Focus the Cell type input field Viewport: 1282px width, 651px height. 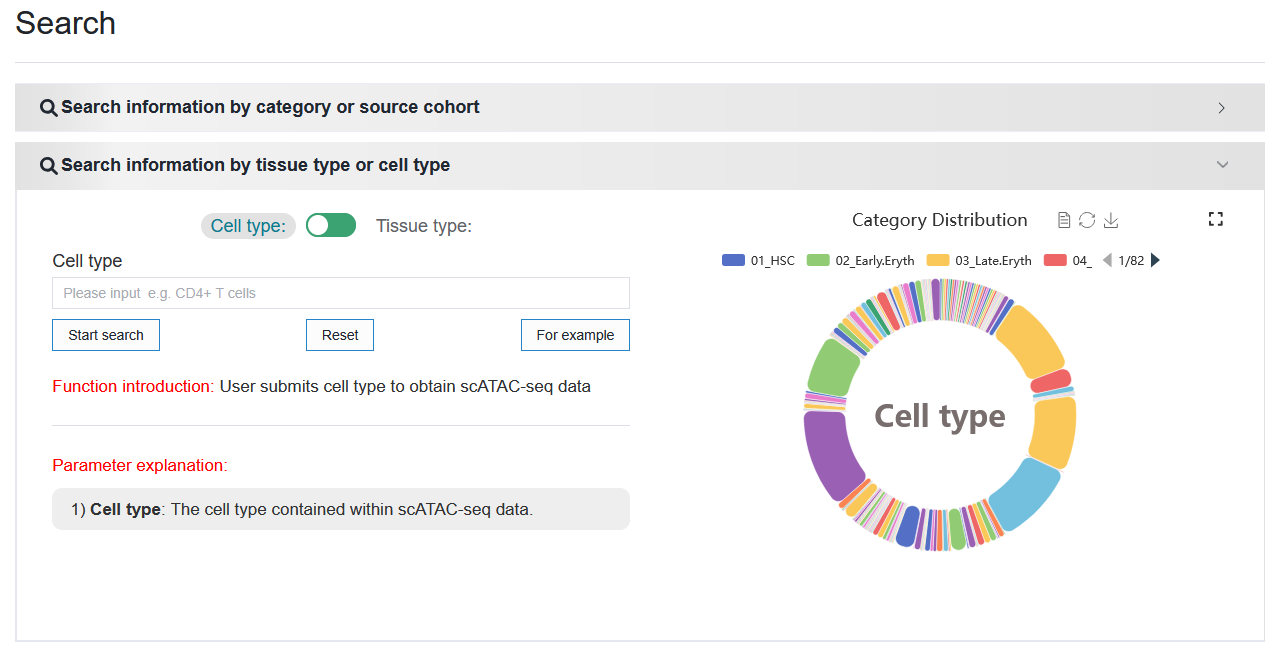(341, 293)
